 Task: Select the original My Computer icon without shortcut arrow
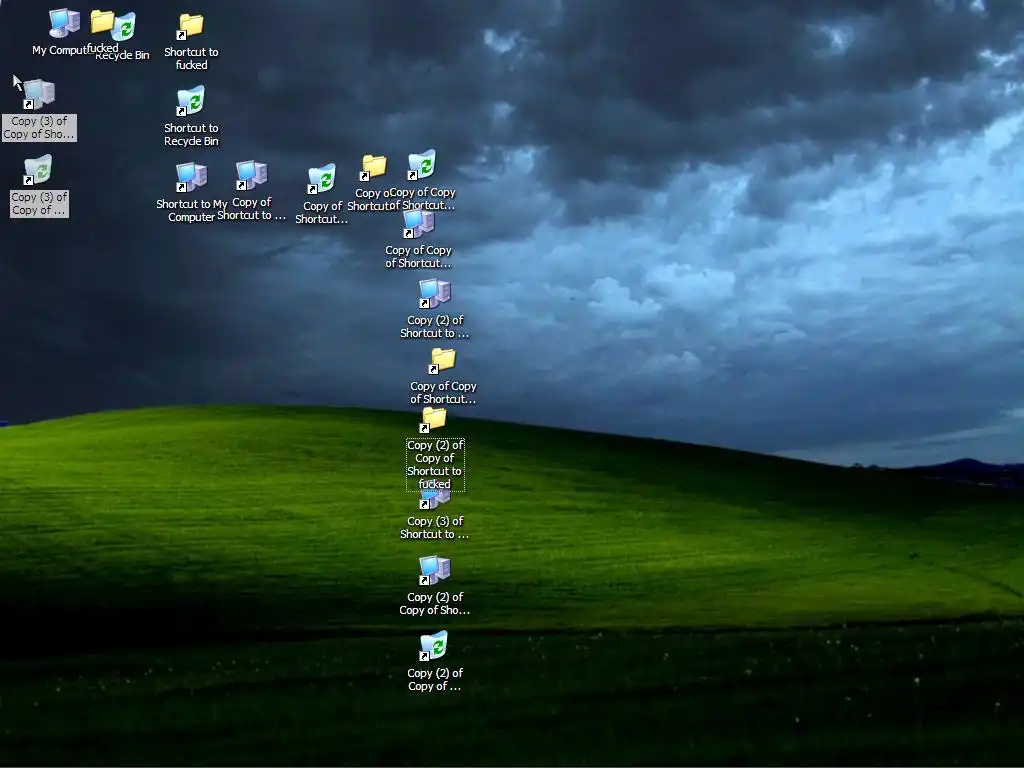coord(64,24)
